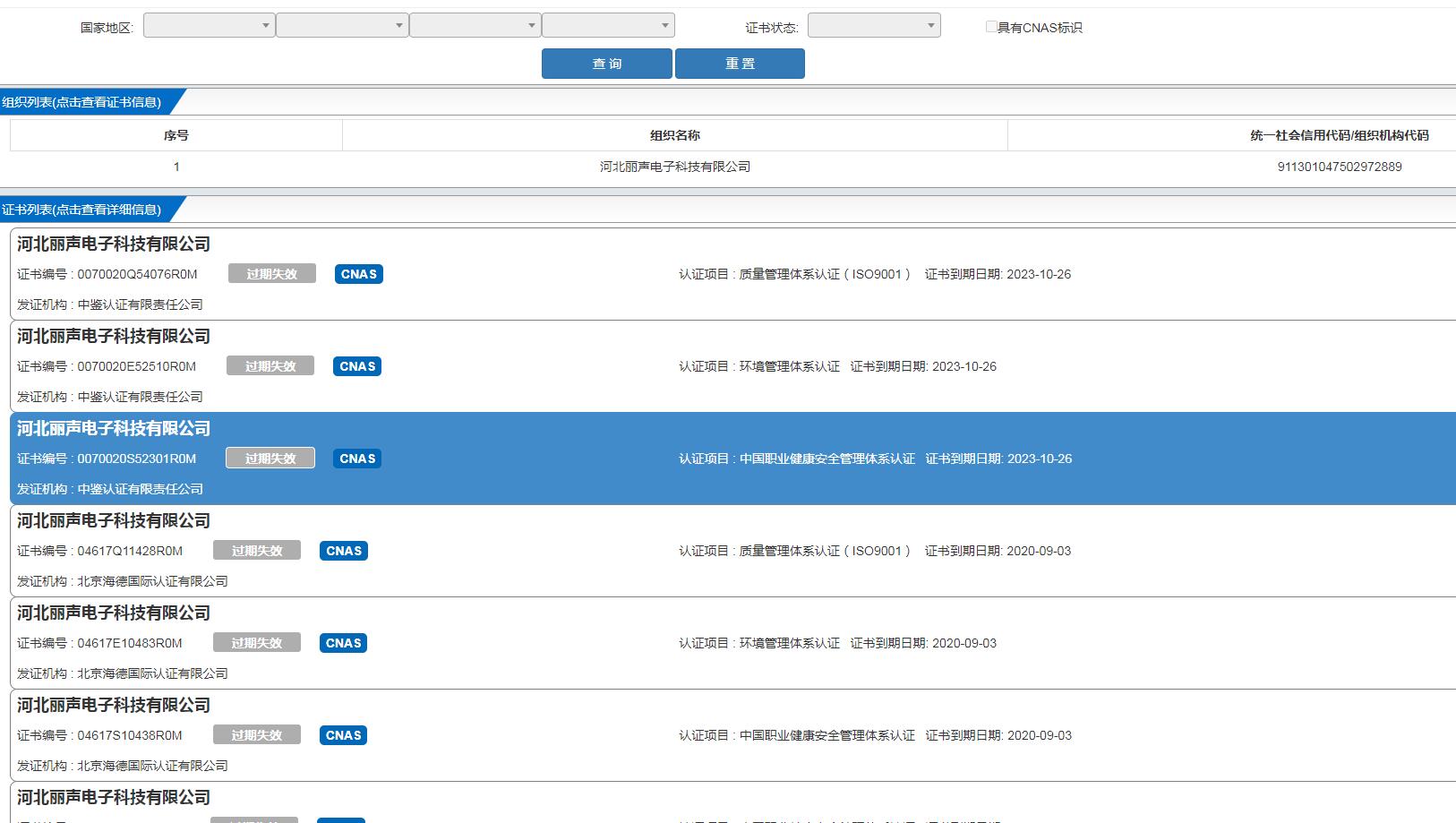Click the 序号 column header

point(176,135)
